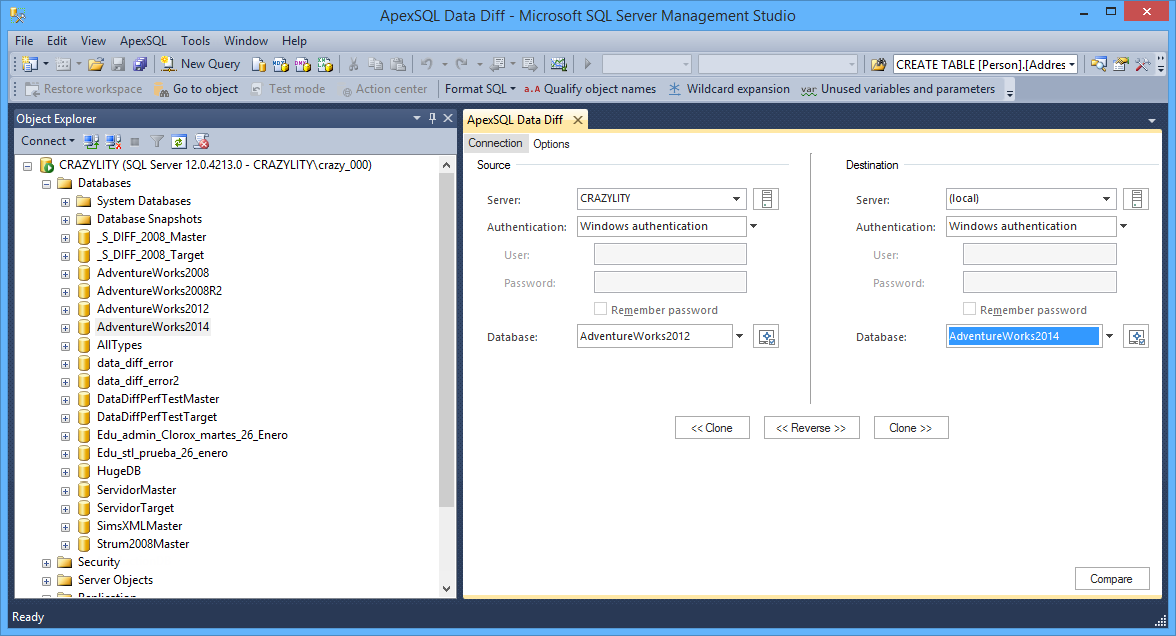
Task: Close the Object Explorer panel
Action: [x=448, y=118]
